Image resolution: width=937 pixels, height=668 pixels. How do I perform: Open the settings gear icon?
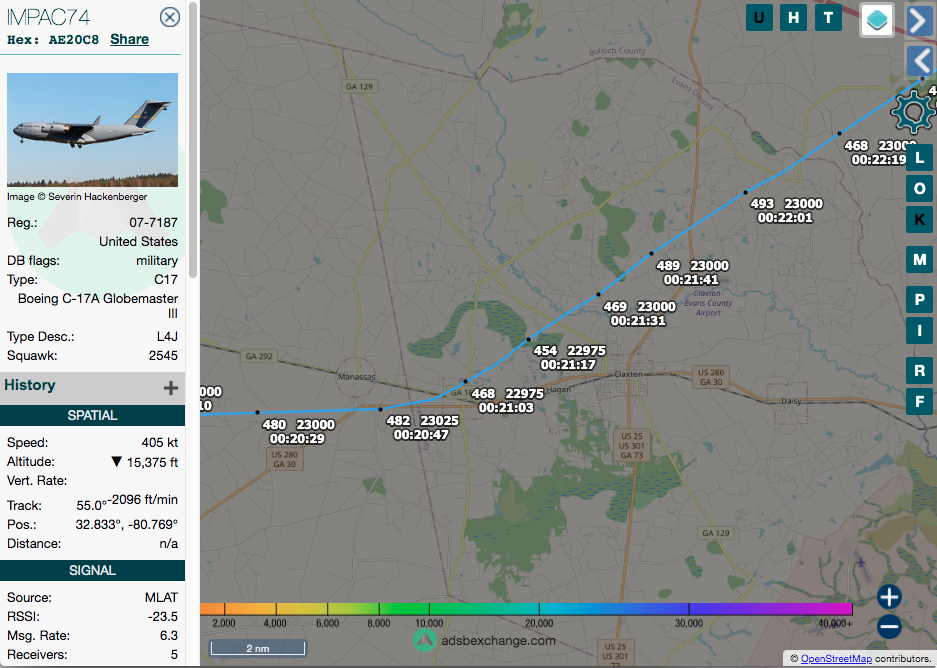[912, 112]
